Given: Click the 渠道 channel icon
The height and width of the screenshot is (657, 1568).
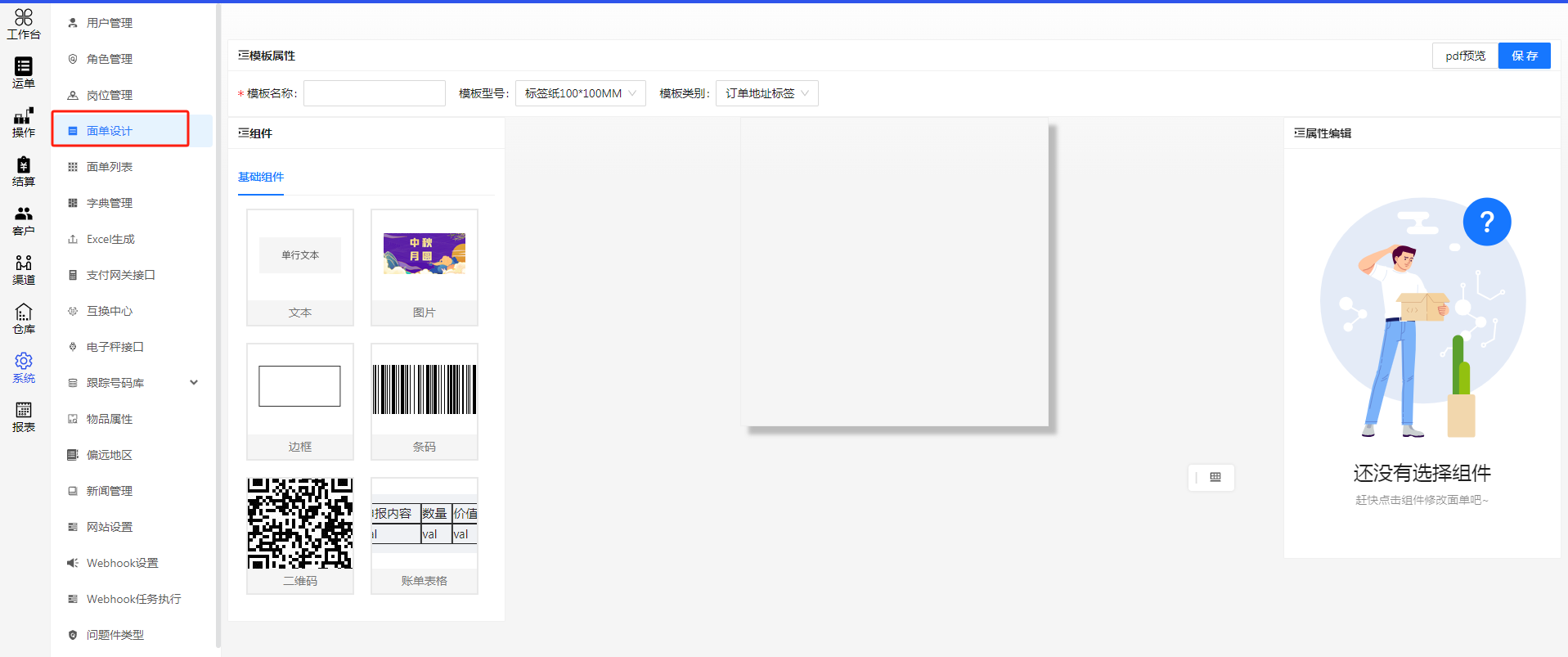Looking at the screenshot, I should point(24,269).
